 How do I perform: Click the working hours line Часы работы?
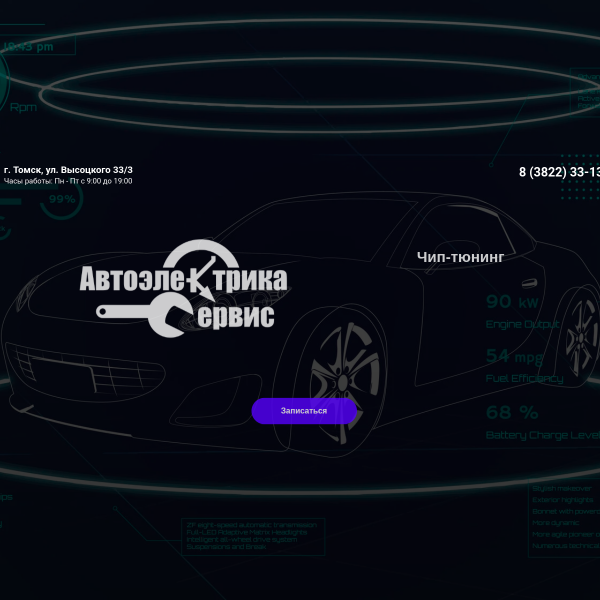pyautogui.click(x=68, y=181)
